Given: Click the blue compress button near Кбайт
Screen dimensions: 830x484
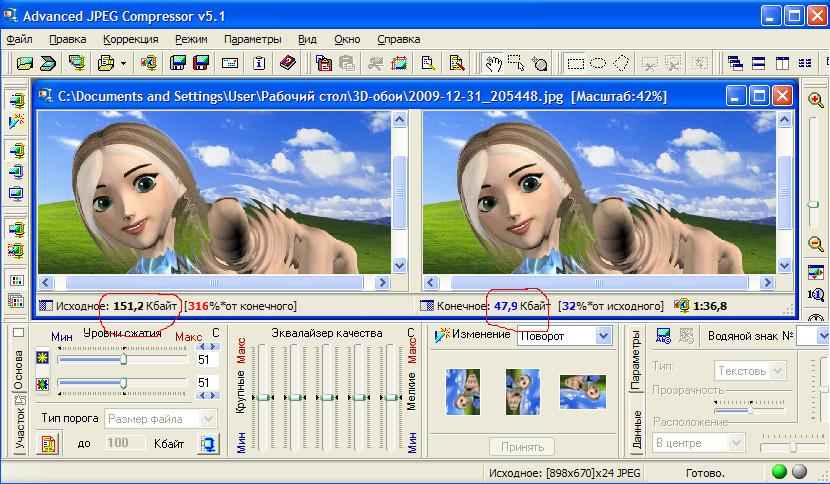Looking at the screenshot, I should point(209,444).
